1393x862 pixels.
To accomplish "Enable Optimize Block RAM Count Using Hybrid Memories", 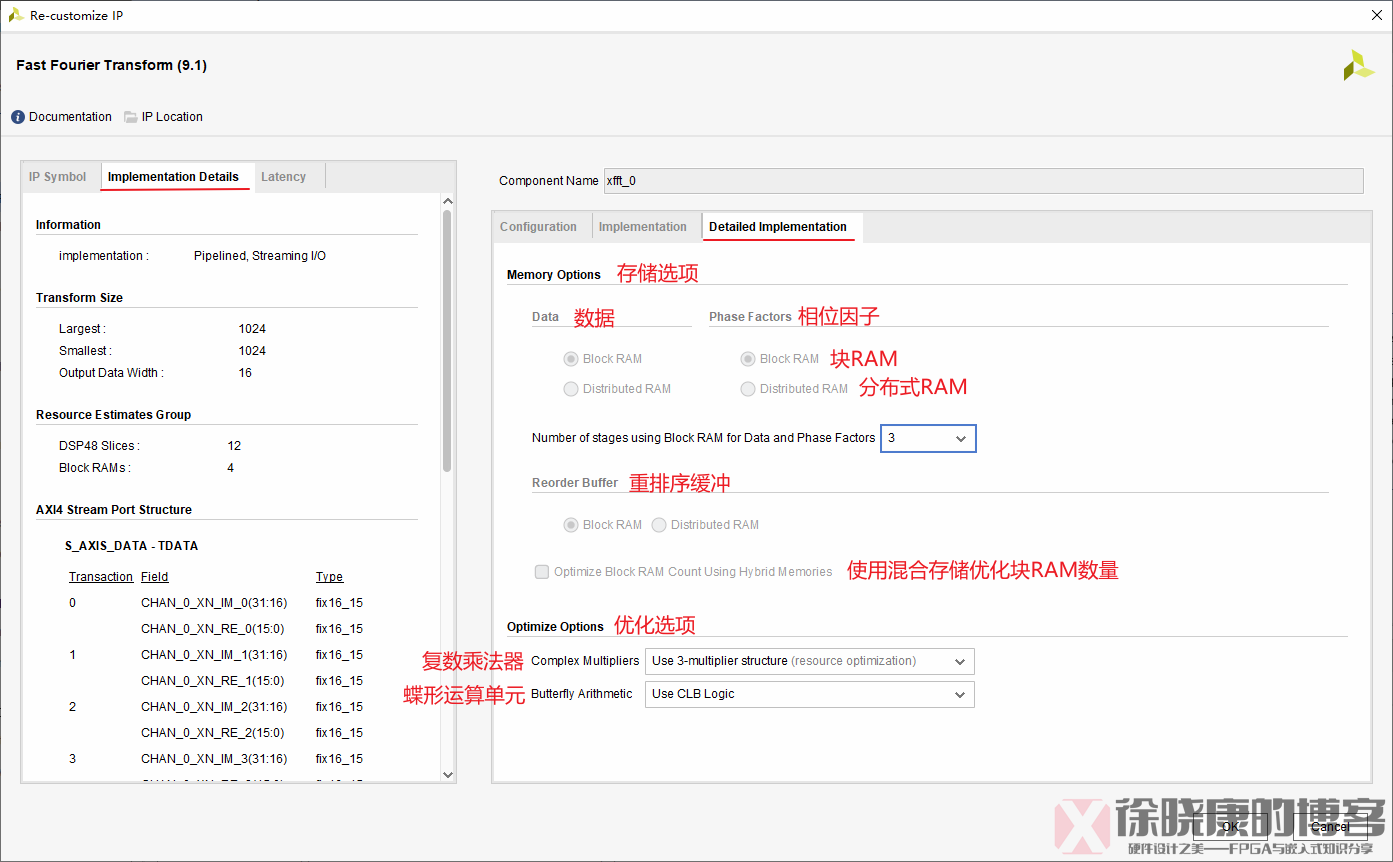I will tap(541, 571).
